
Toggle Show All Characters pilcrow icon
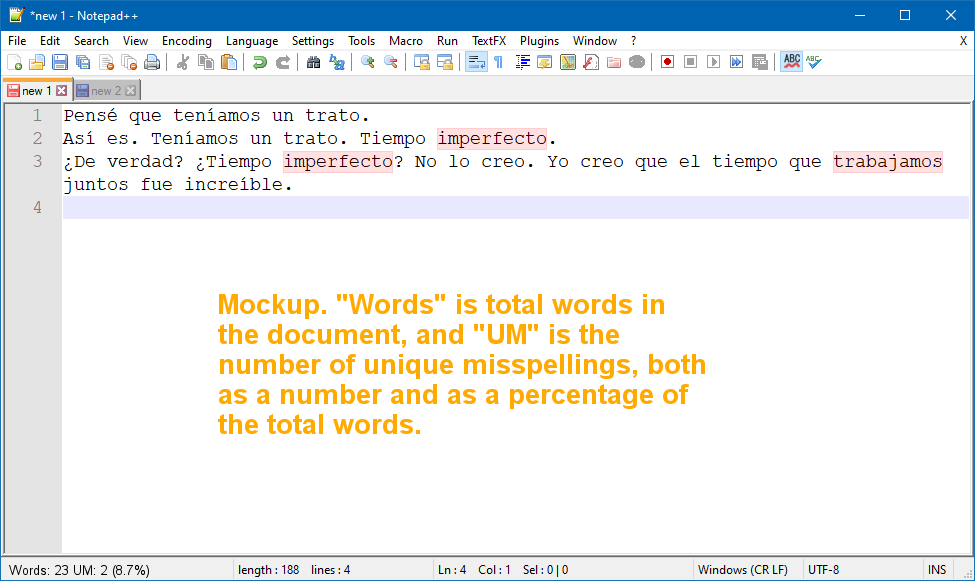click(x=498, y=62)
